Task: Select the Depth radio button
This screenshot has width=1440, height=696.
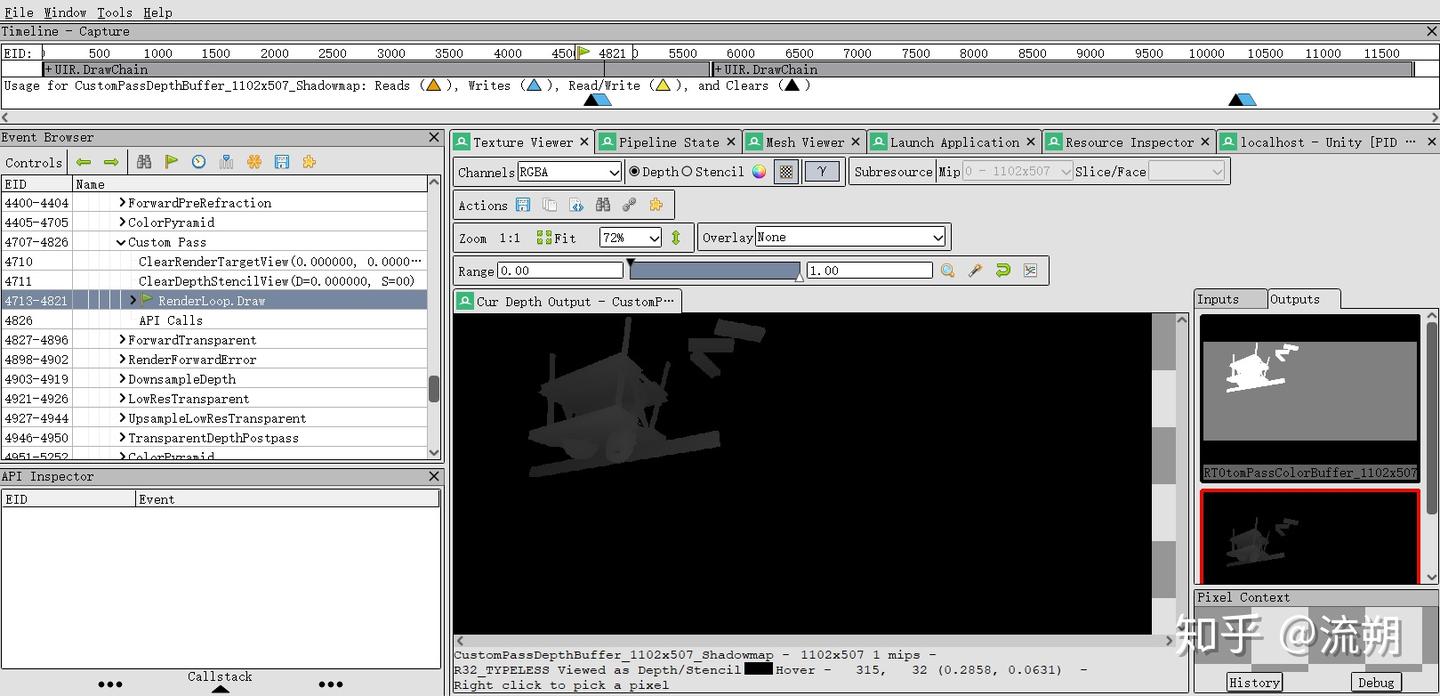Action: click(635, 172)
